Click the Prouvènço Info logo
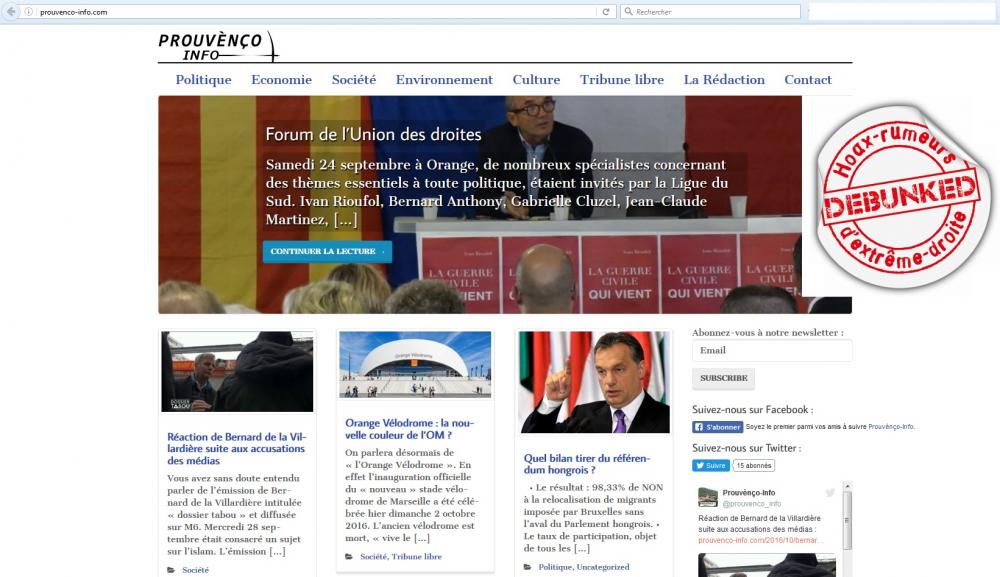The height and width of the screenshot is (577, 1000). pyautogui.click(x=219, y=47)
